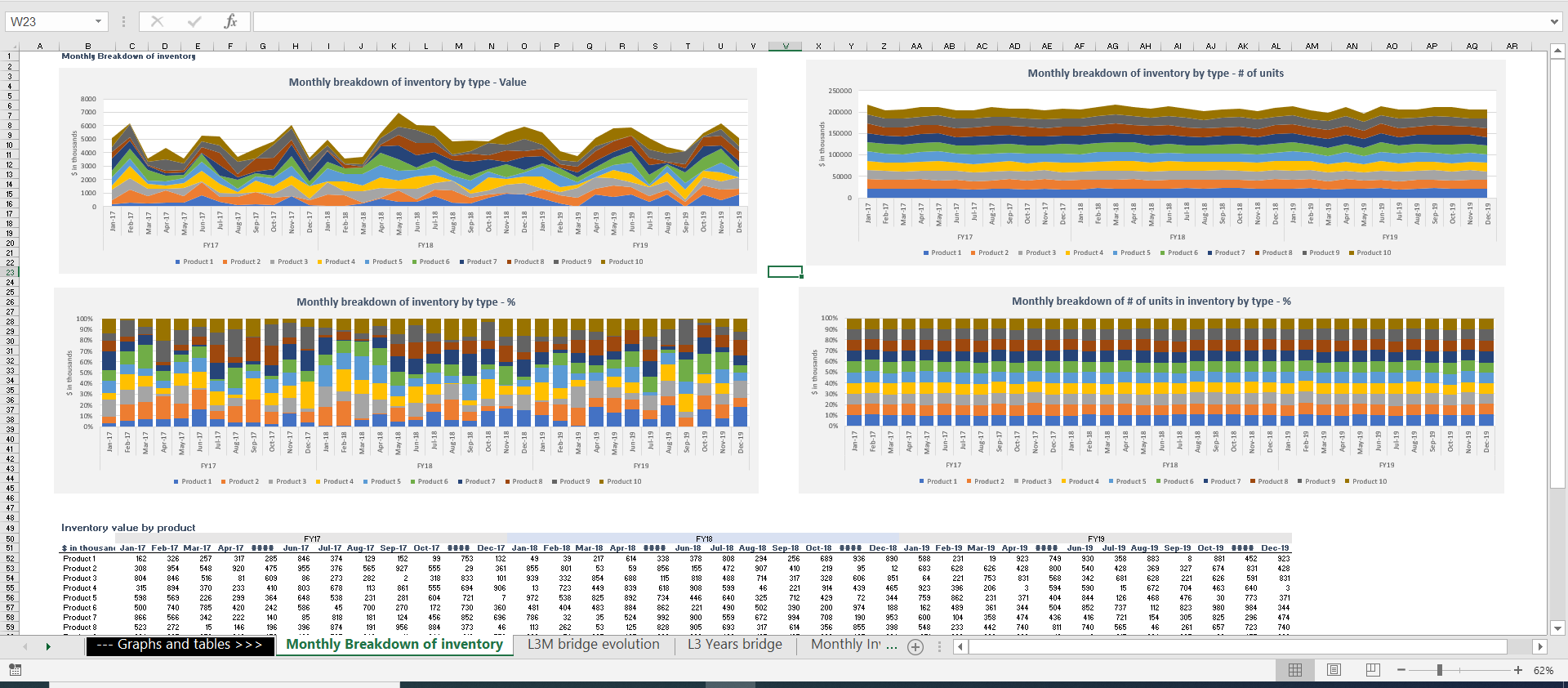Click the zoom in plus button
The height and width of the screenshot is (688, 1568).
pos(1518,670)
